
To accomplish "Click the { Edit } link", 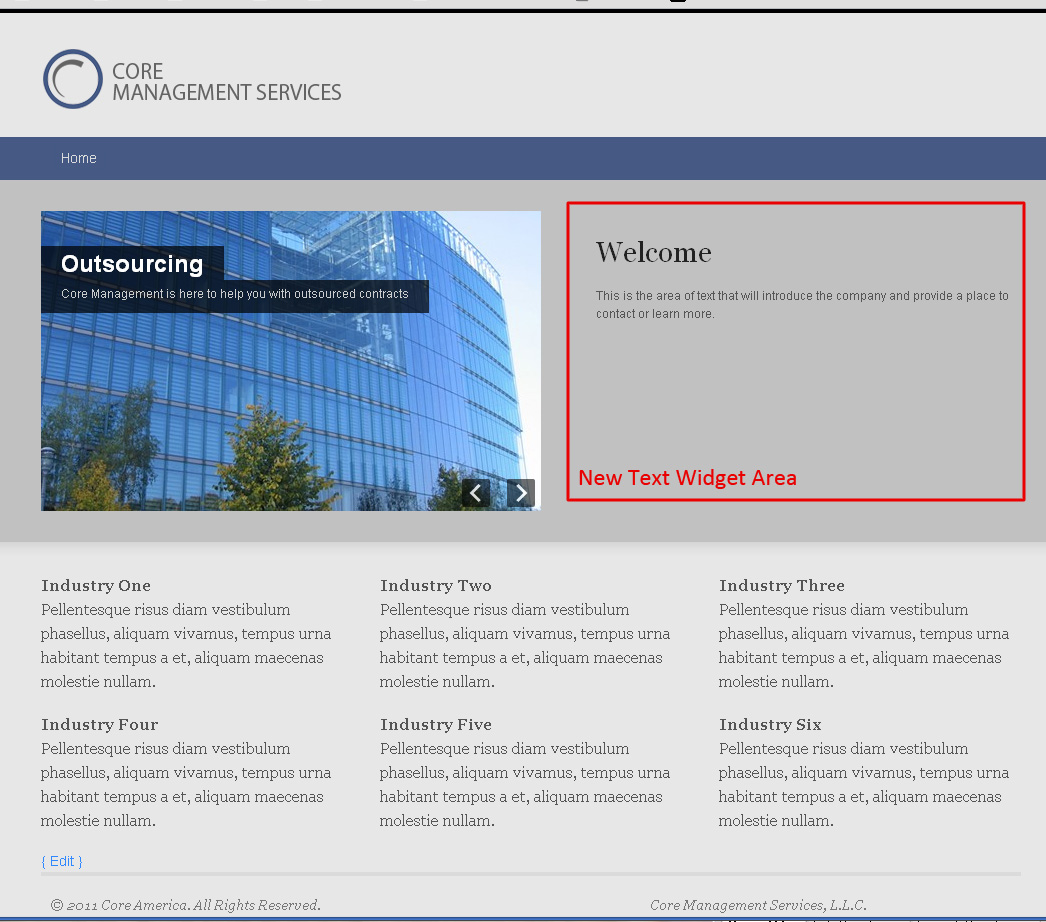I will pos(62,861).
